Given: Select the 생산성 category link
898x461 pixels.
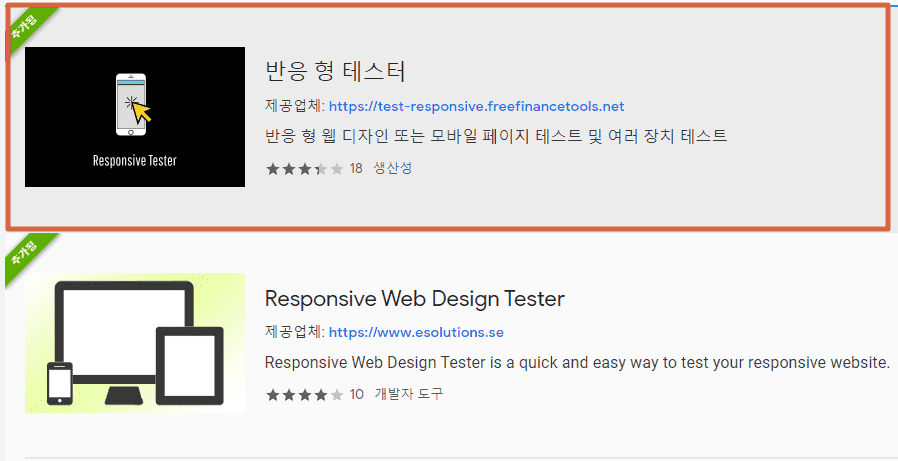Looking at the screenshot, I should pos(392,168).
